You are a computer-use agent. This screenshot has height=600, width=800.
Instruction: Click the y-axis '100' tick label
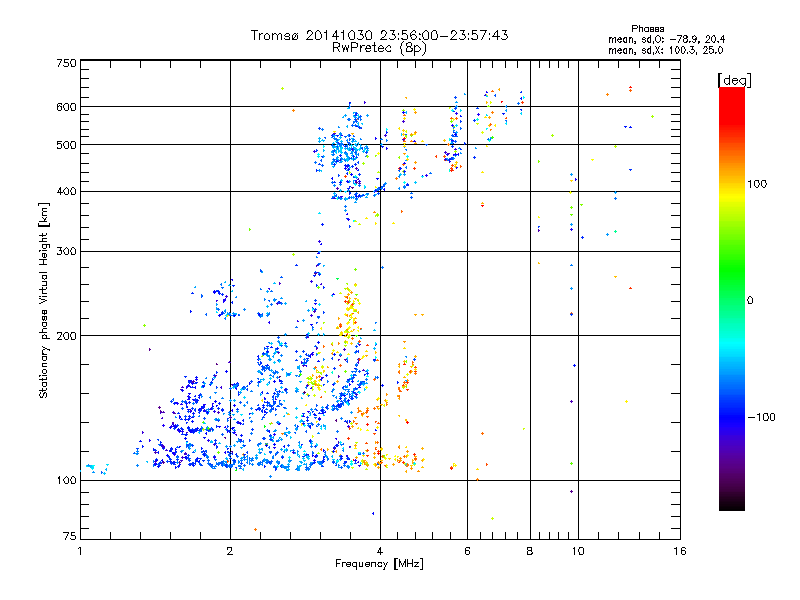tap(66, 481)
